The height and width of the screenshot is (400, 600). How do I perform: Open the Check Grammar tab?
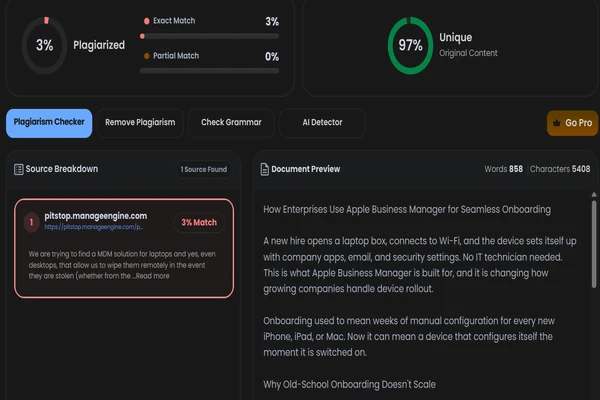pos(231,123)
